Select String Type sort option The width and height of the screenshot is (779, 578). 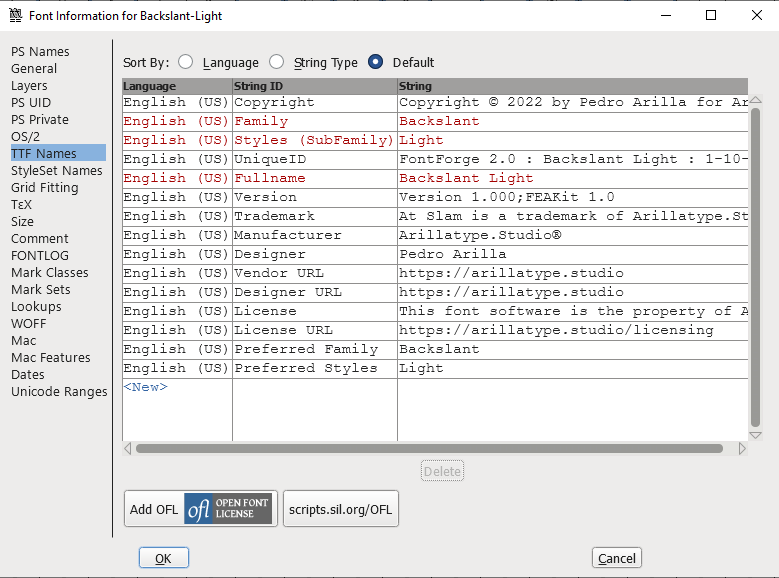pyautogui.click(x=277, y=62)
